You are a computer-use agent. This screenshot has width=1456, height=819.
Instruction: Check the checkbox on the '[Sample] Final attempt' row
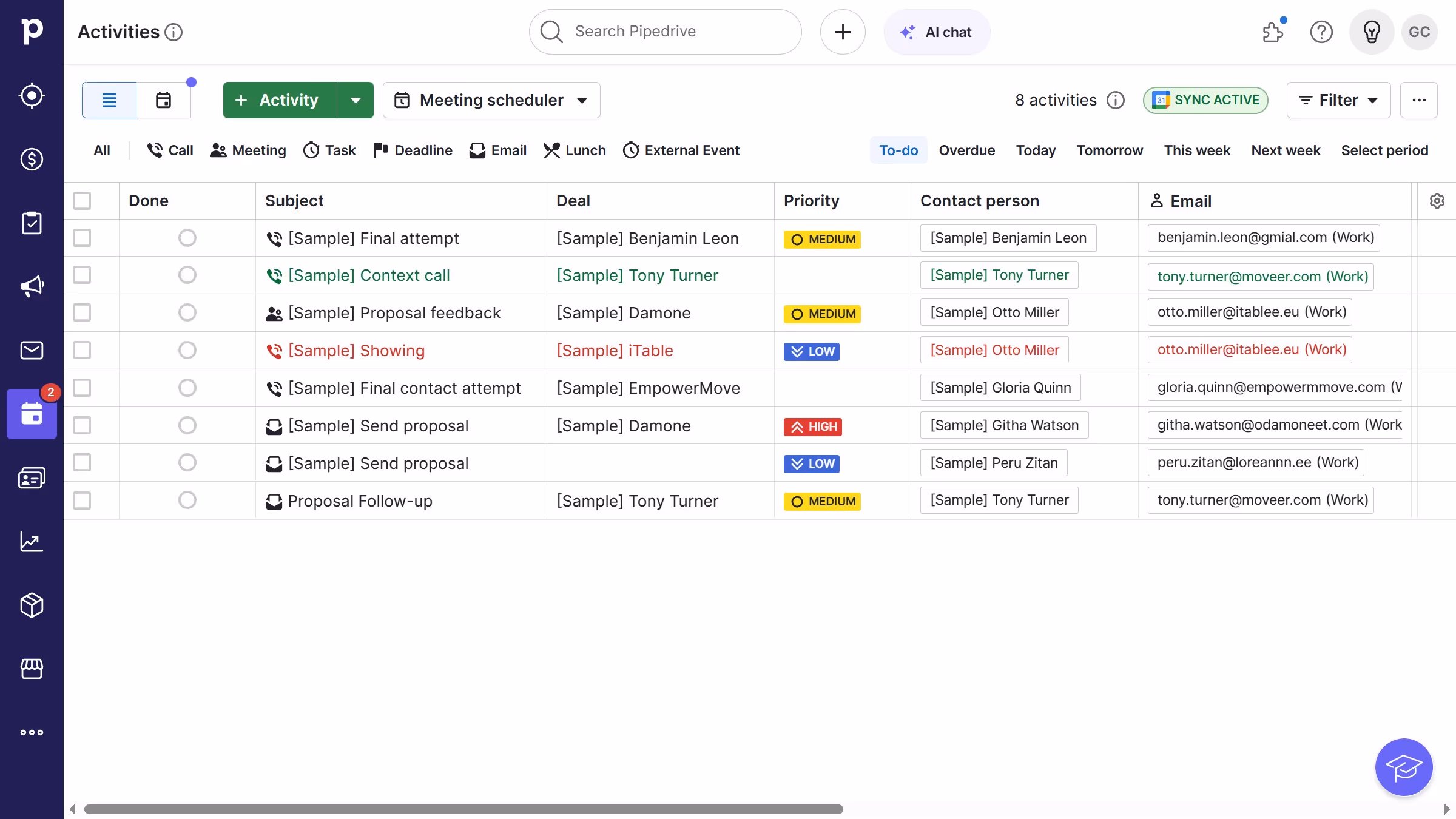pyautogui.click(x=82, y=238)
